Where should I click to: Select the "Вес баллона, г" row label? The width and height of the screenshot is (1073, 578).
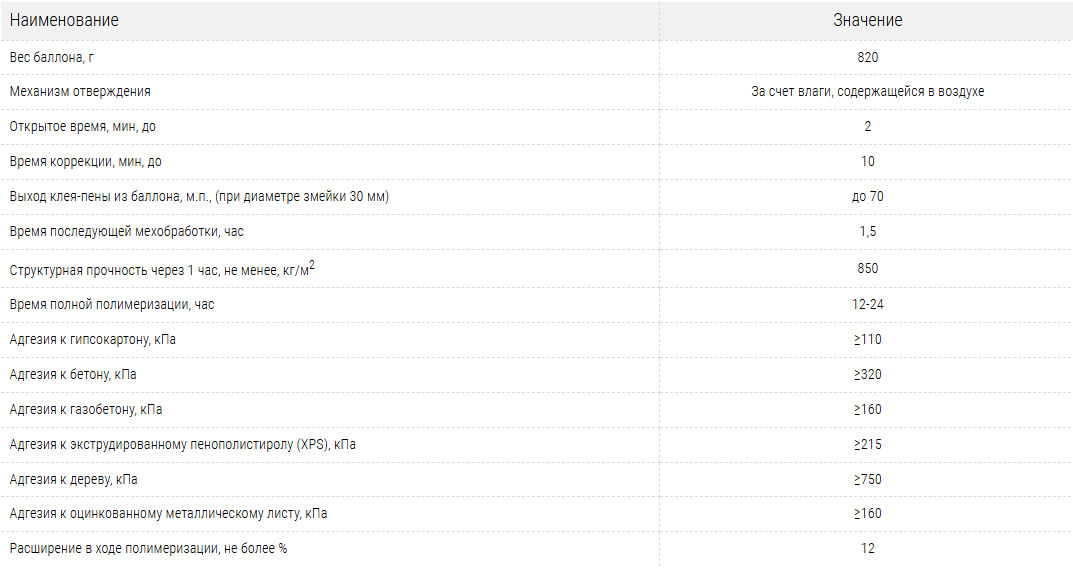click(x=52, y=57)
